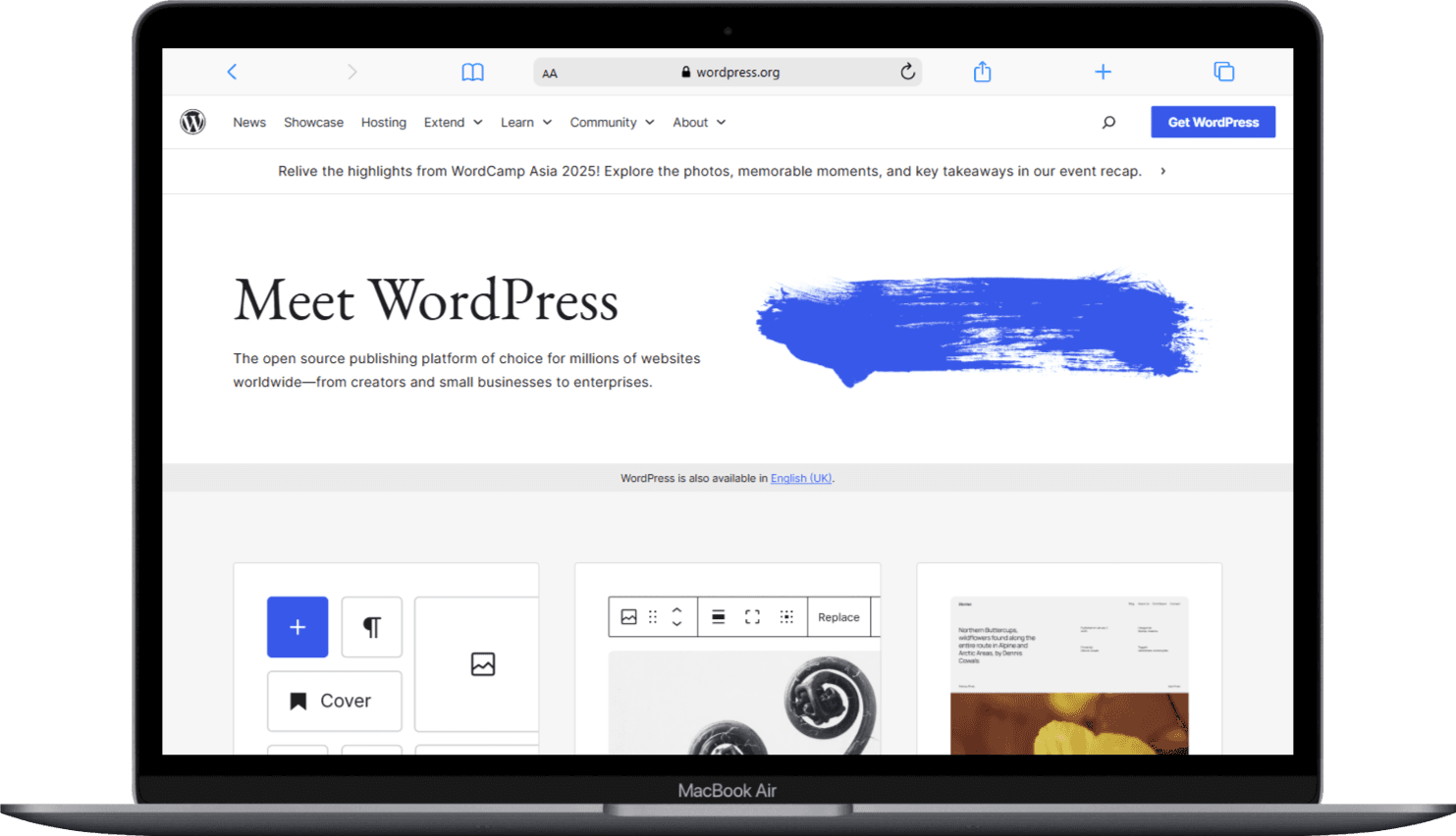Select the paragraph pilcrow block

(372, 627)
